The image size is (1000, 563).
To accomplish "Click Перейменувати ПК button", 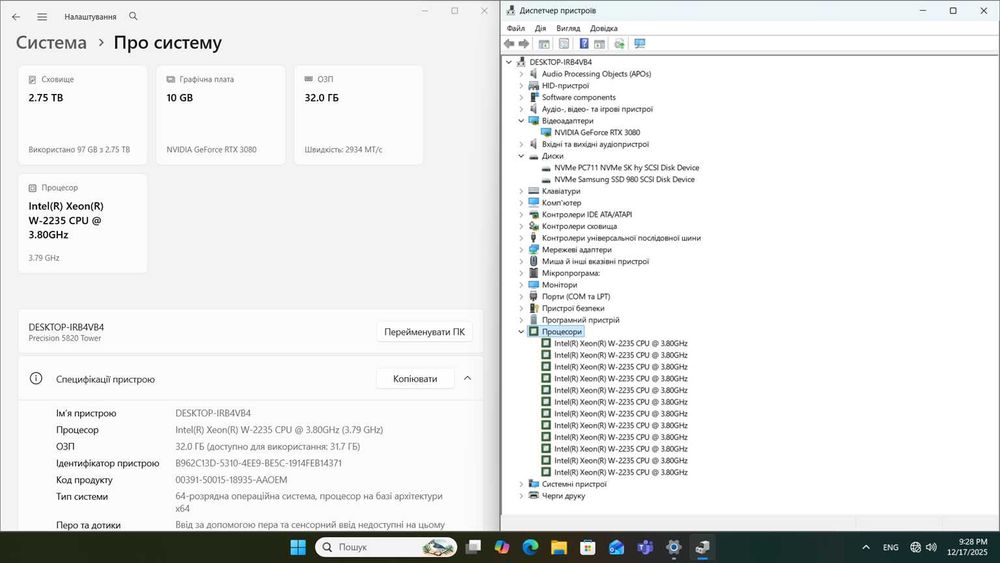I will tap(424, 332).
